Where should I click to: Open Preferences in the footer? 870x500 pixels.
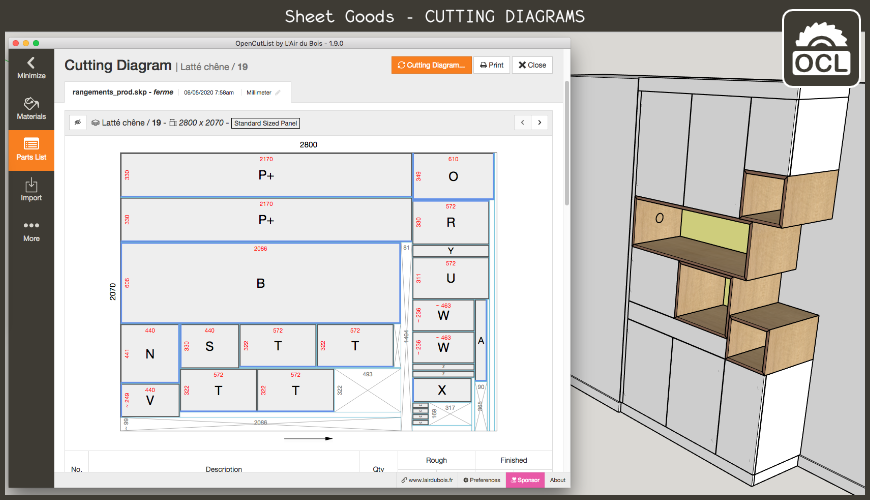[x=482, y=480]
